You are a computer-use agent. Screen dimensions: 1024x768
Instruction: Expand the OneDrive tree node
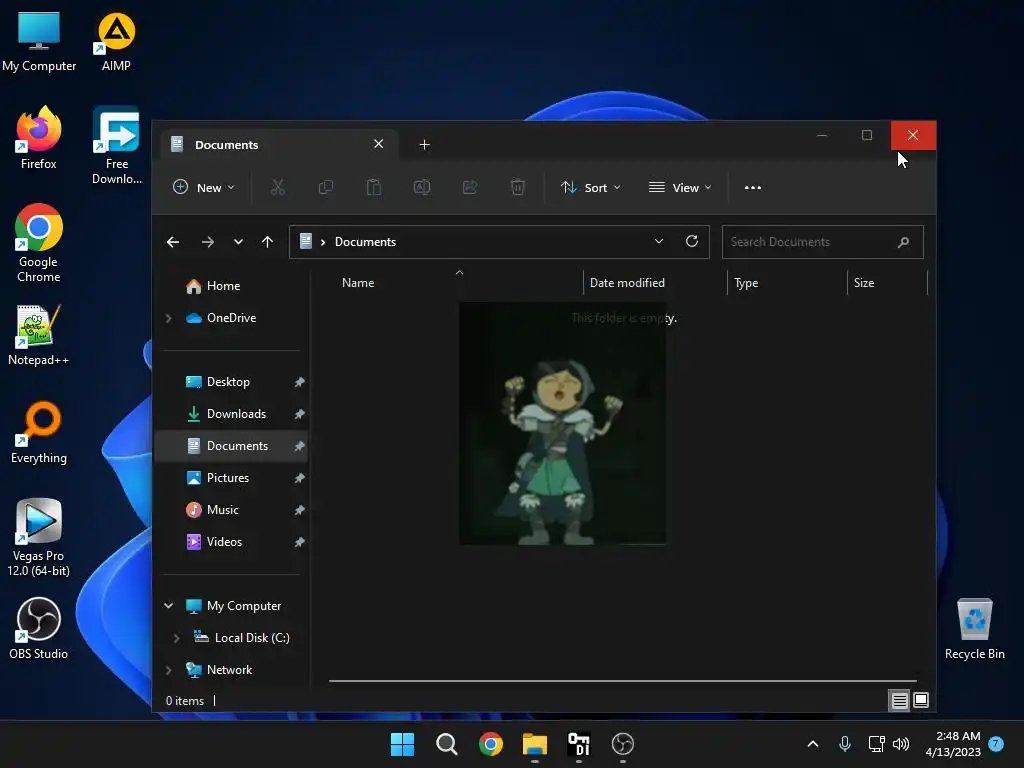pyautogui.click(x=168, y=318)
